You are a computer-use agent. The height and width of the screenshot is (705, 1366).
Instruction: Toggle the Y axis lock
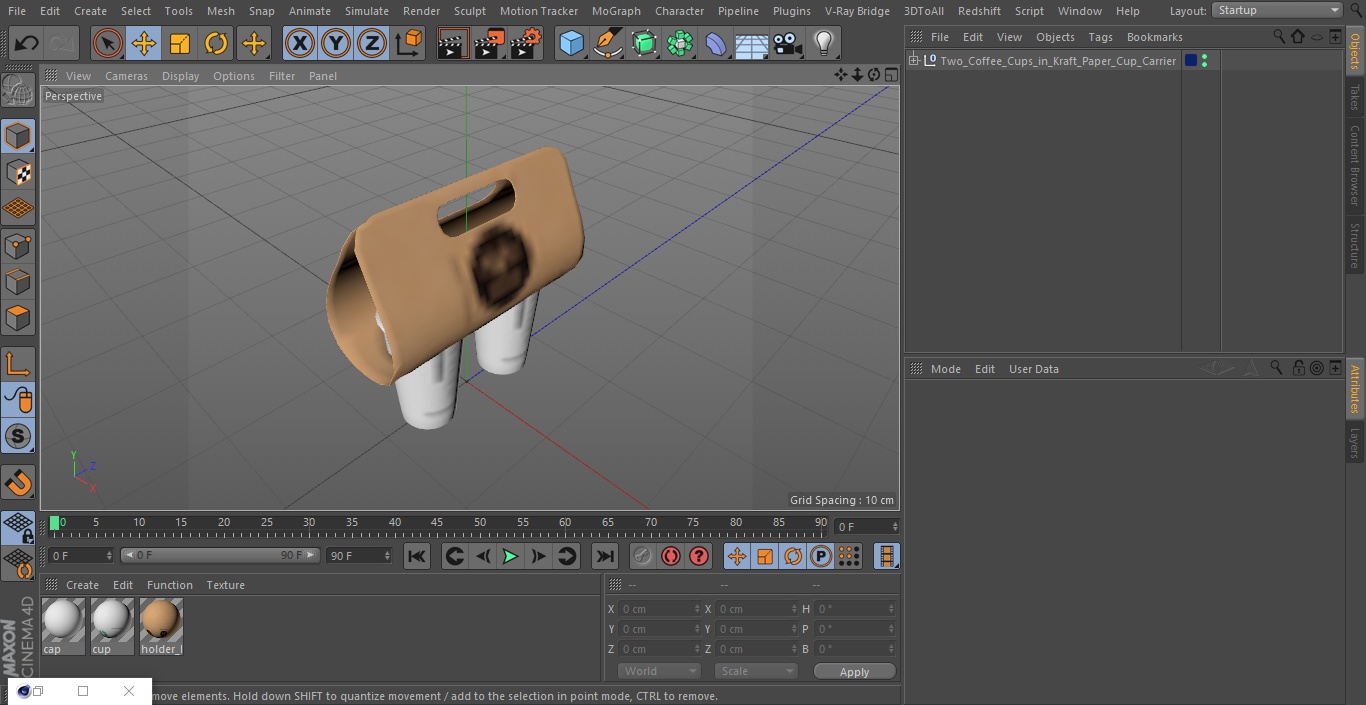coord(336,43)
